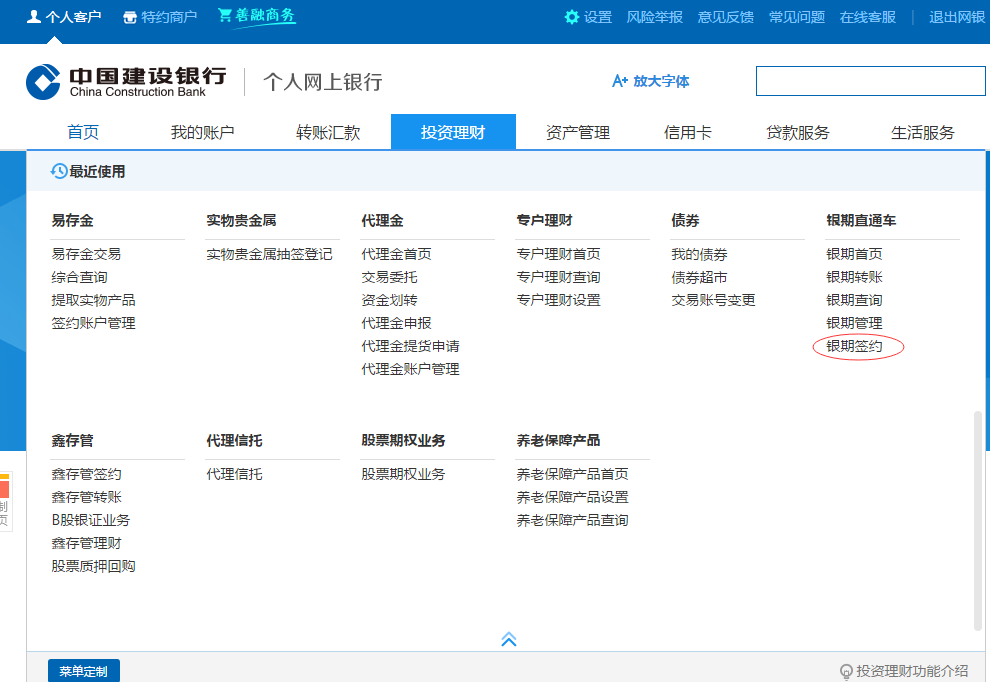Open the 生活服务 tab
Viewport: 990px width, 682px height.
click(x=922, y=132)
